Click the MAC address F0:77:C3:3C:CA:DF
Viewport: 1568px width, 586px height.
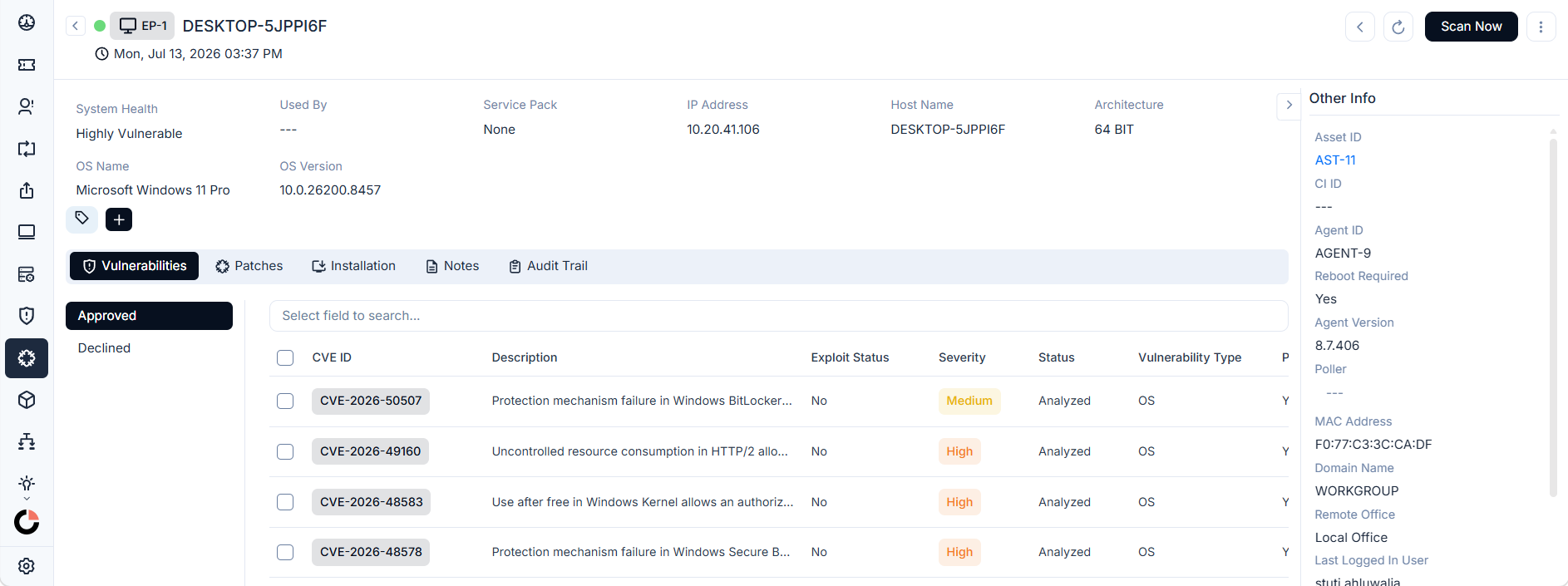[1373, 445]
